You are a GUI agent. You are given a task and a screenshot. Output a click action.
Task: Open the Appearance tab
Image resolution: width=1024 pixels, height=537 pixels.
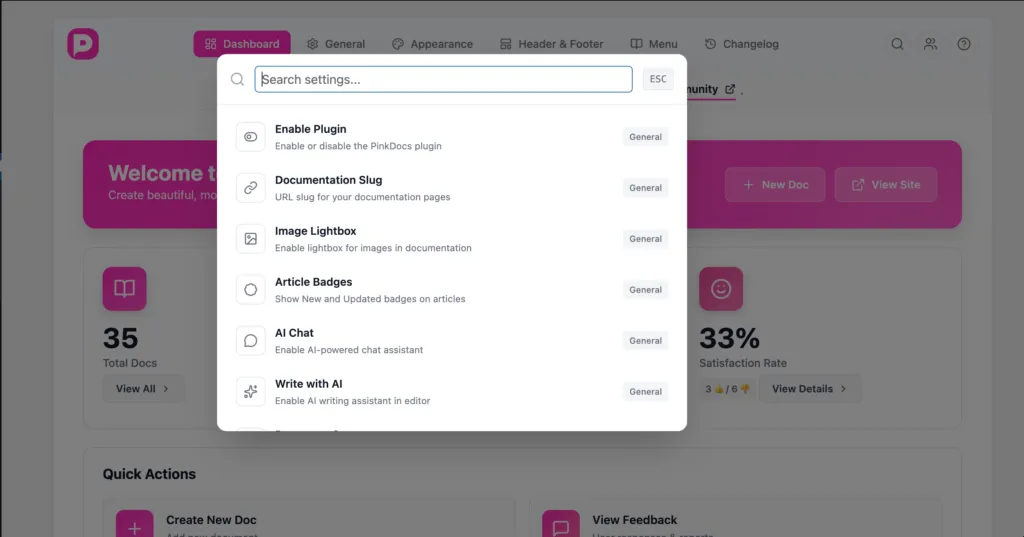tap(432, 44)
